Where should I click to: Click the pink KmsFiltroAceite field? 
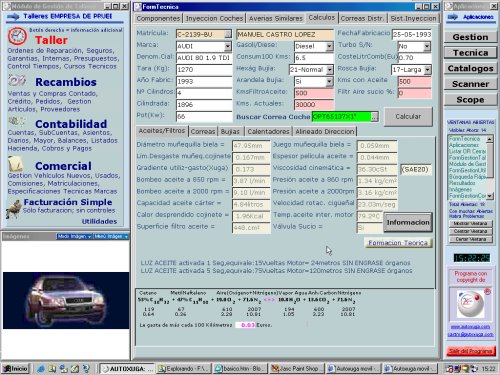pyautogui.click(x=314, y=93)
